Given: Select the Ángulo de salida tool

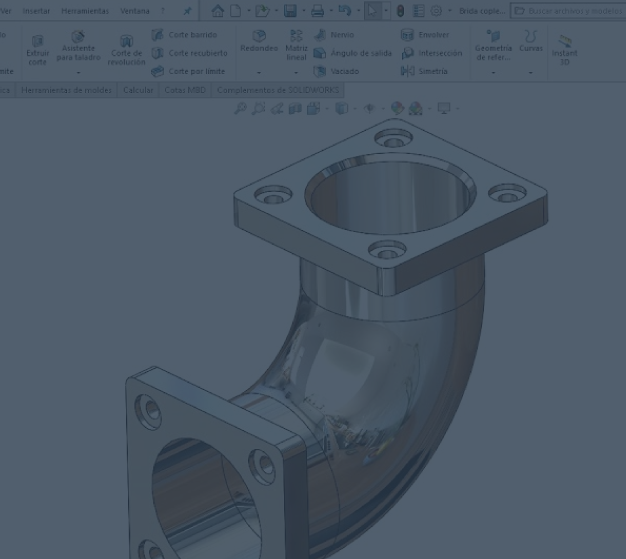Looking at the screenshot, I should [x=353, y=53].
